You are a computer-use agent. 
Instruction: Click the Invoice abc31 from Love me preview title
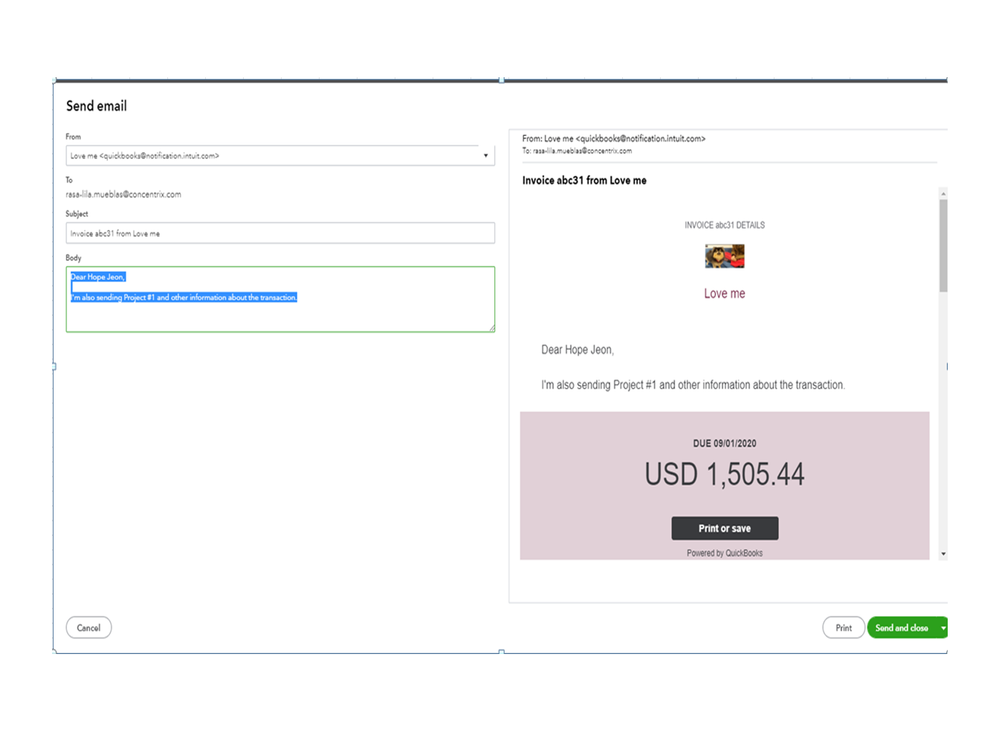(x=585, y=180)
